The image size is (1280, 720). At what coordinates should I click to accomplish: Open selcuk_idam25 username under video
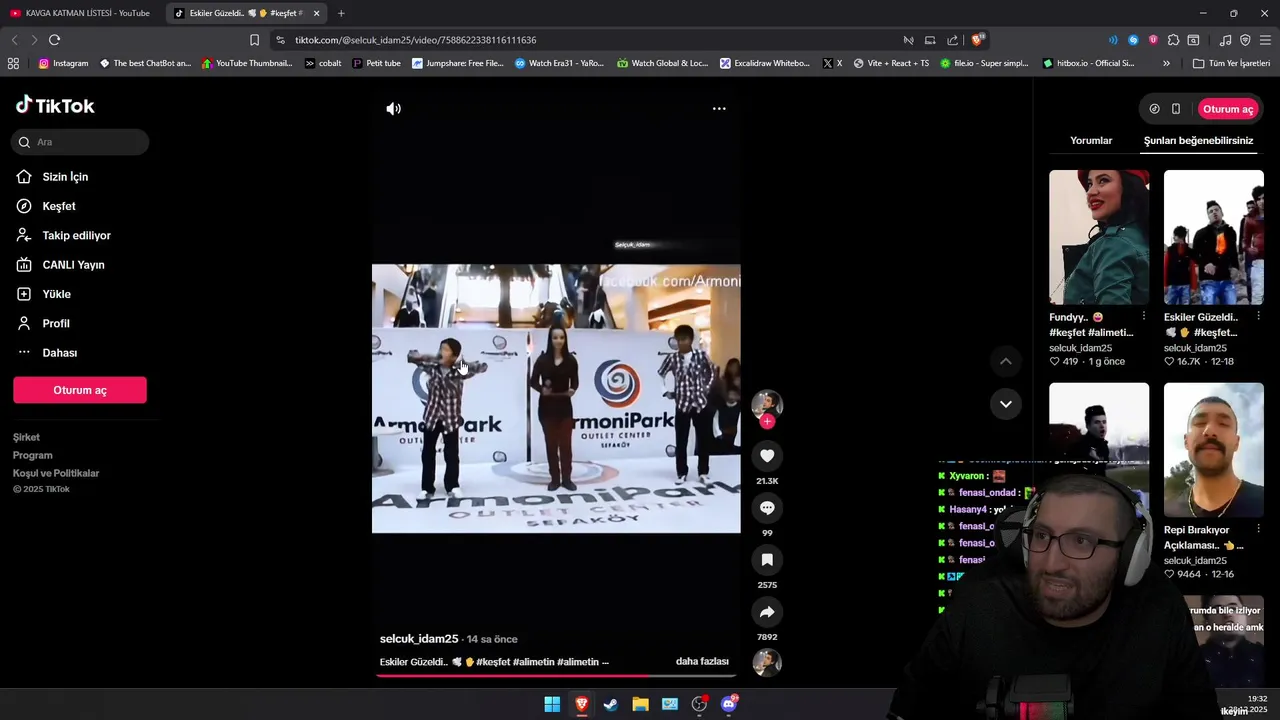[419, 639]
